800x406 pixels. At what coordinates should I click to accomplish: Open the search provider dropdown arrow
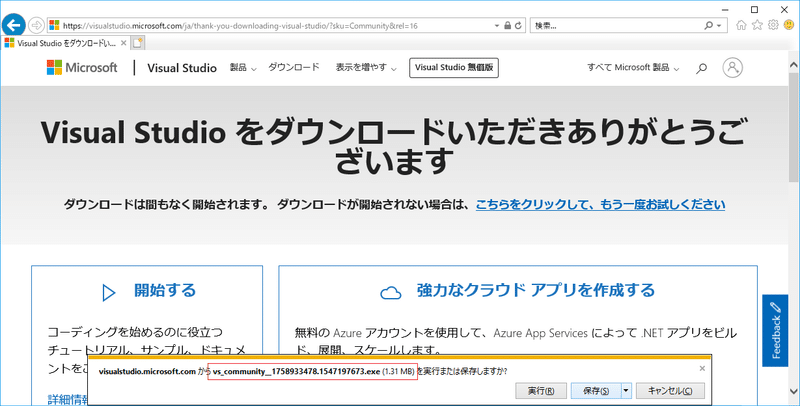[719, 26]
